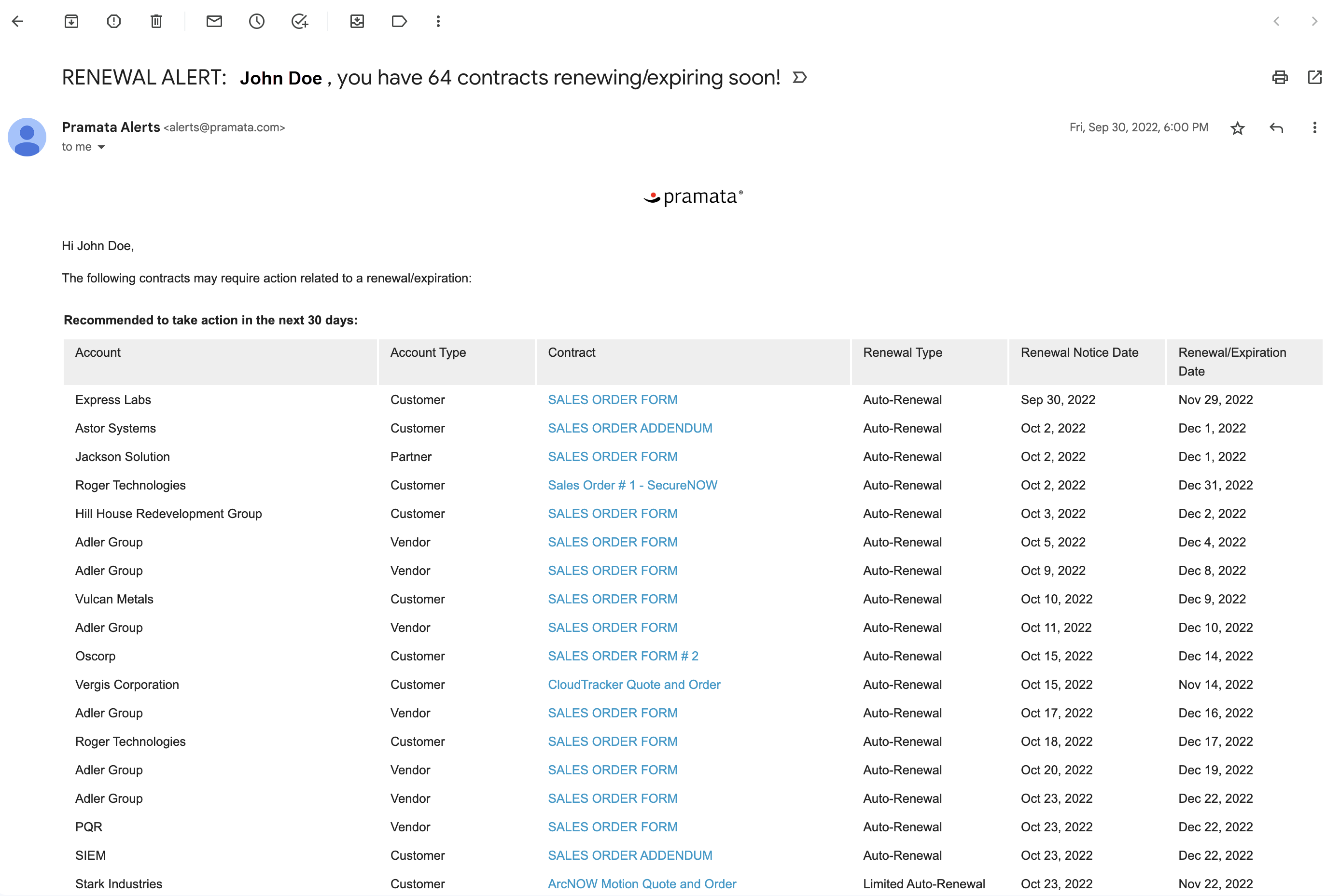The width and height of the screenshot is (1340, 896).
Task: Click the Contract column header
Action: [x=693, y=362]
